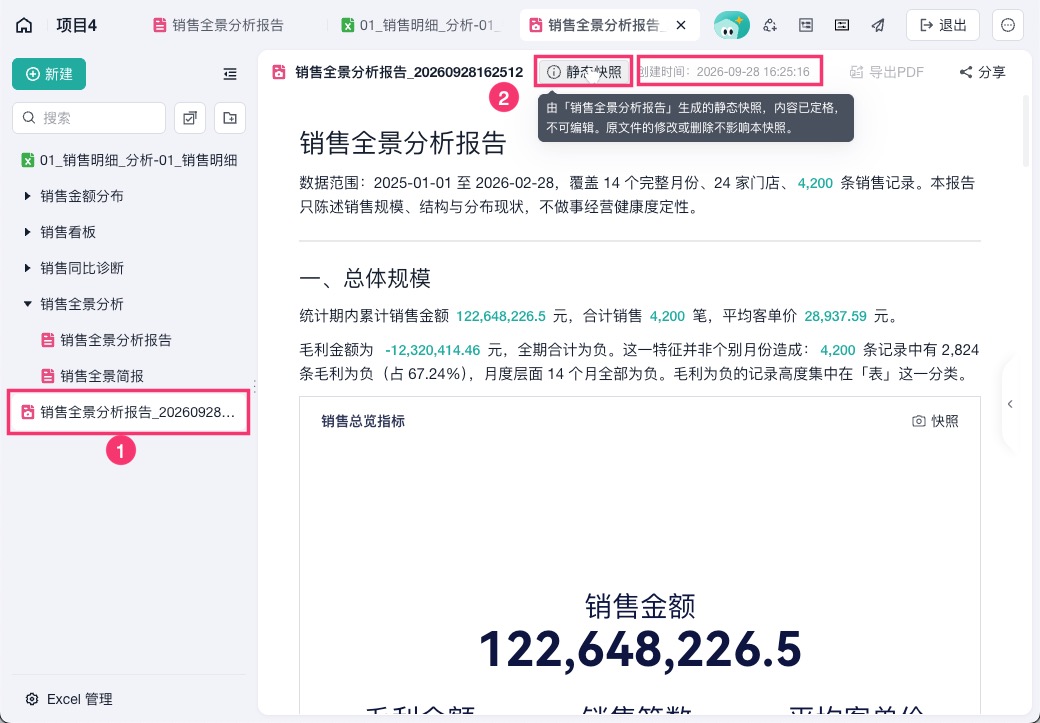1040x723 pixels.
Task: Click the card-layout icon left of the paper plane
Action: pos(842,25)
